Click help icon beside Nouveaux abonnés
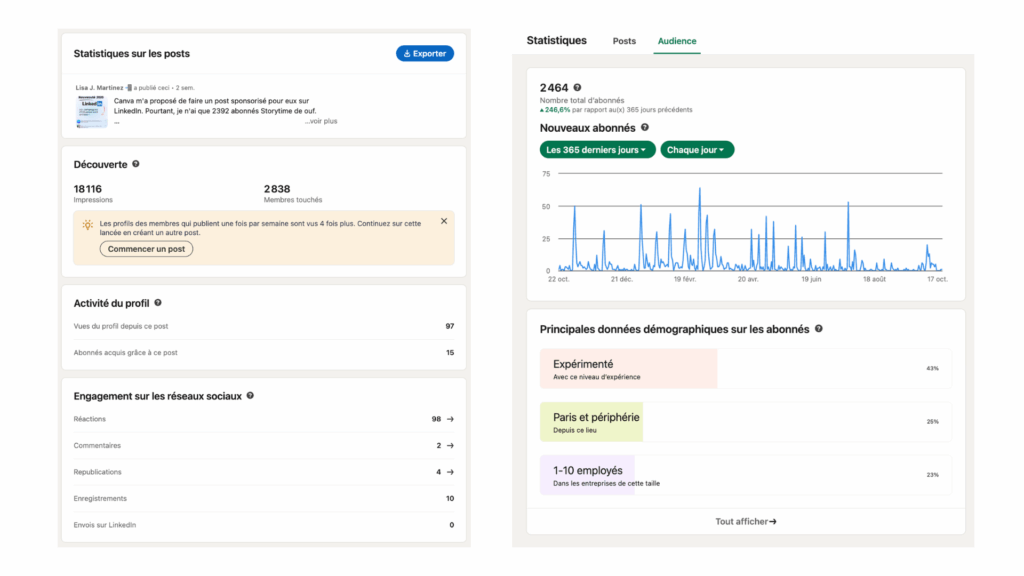The height and width of the screenshot is (576, 1024). point(645,128)
